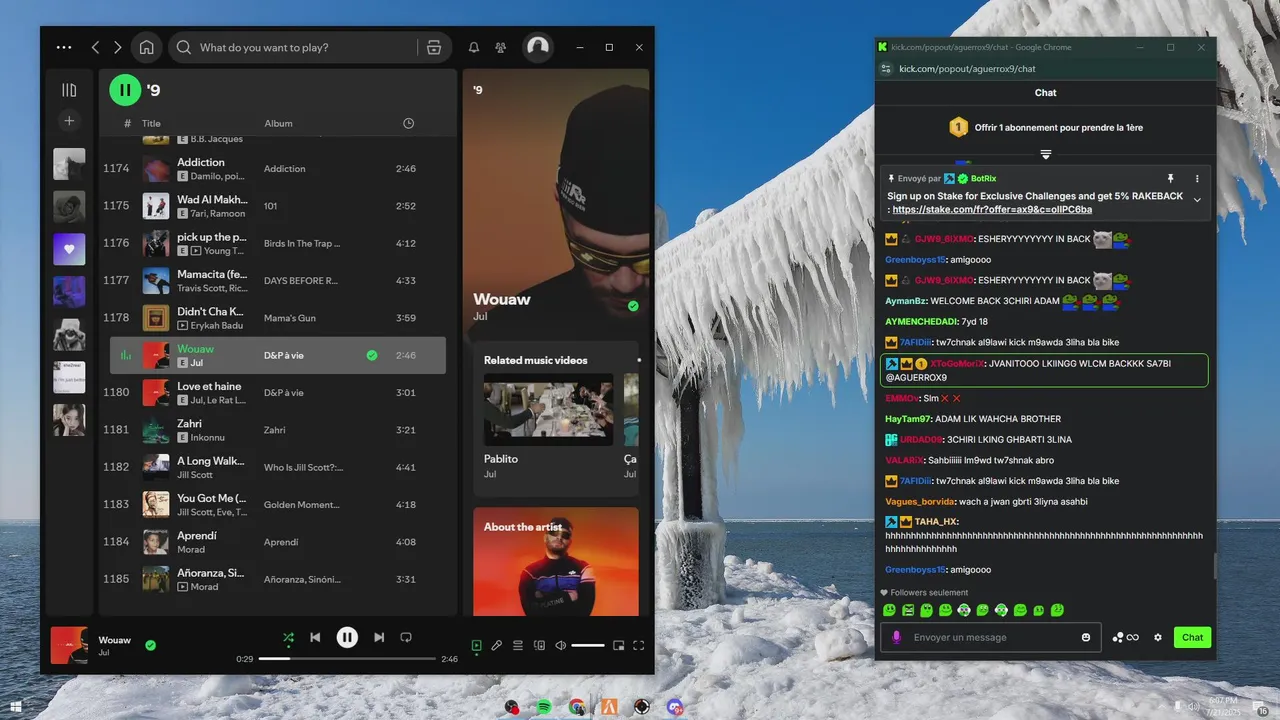The width and height of the screenshot is (1280, 720).
Task: Toggle shuffle in Spotify player
Action: coord(288,637)
